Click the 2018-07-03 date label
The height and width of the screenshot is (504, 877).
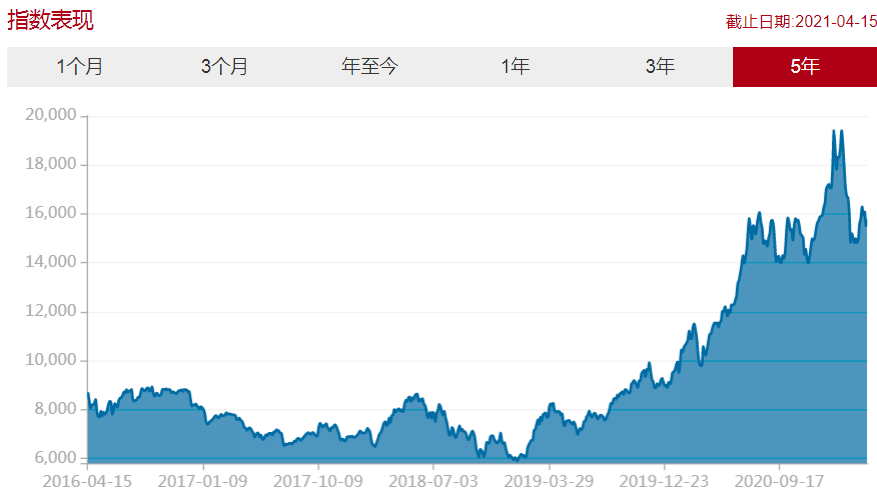[x=433, y=482]
